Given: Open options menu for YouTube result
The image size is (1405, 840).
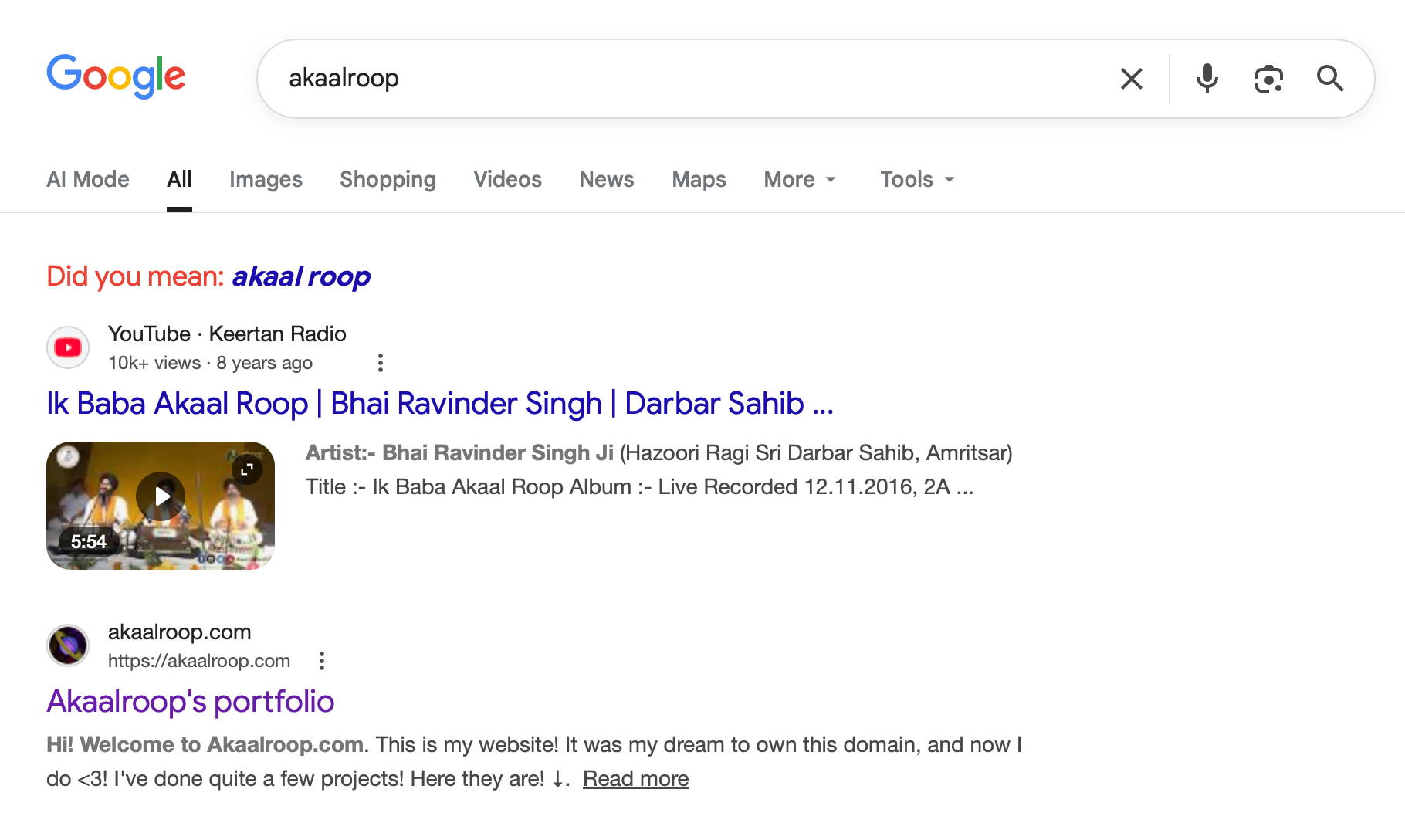Looking at the screenshot, I should 380,363.
